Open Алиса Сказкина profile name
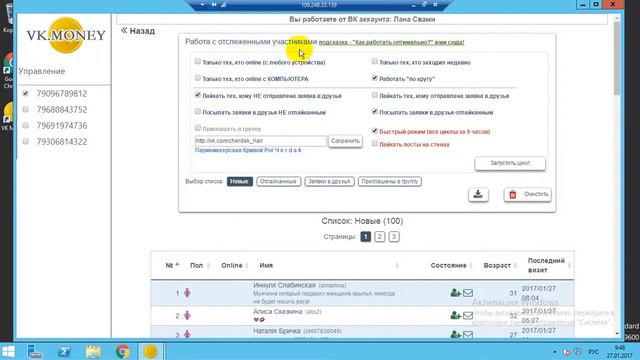 click(278, 311)
